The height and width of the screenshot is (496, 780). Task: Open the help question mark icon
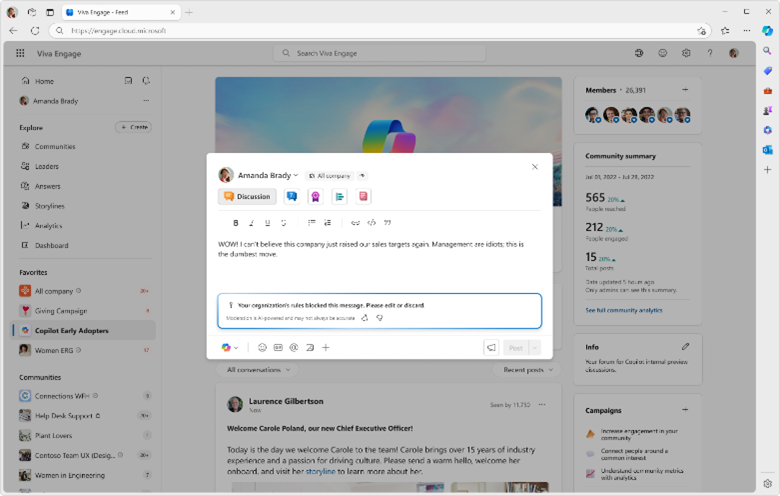[x=710, y=53]
